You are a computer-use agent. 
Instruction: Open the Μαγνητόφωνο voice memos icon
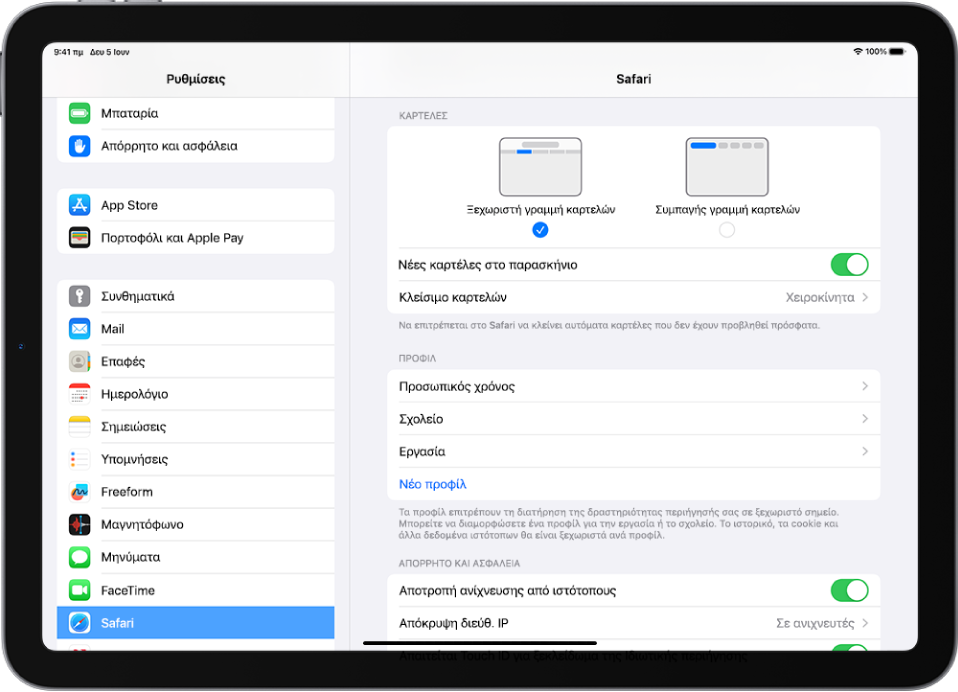pyautogui.click(x=79, y=524)
